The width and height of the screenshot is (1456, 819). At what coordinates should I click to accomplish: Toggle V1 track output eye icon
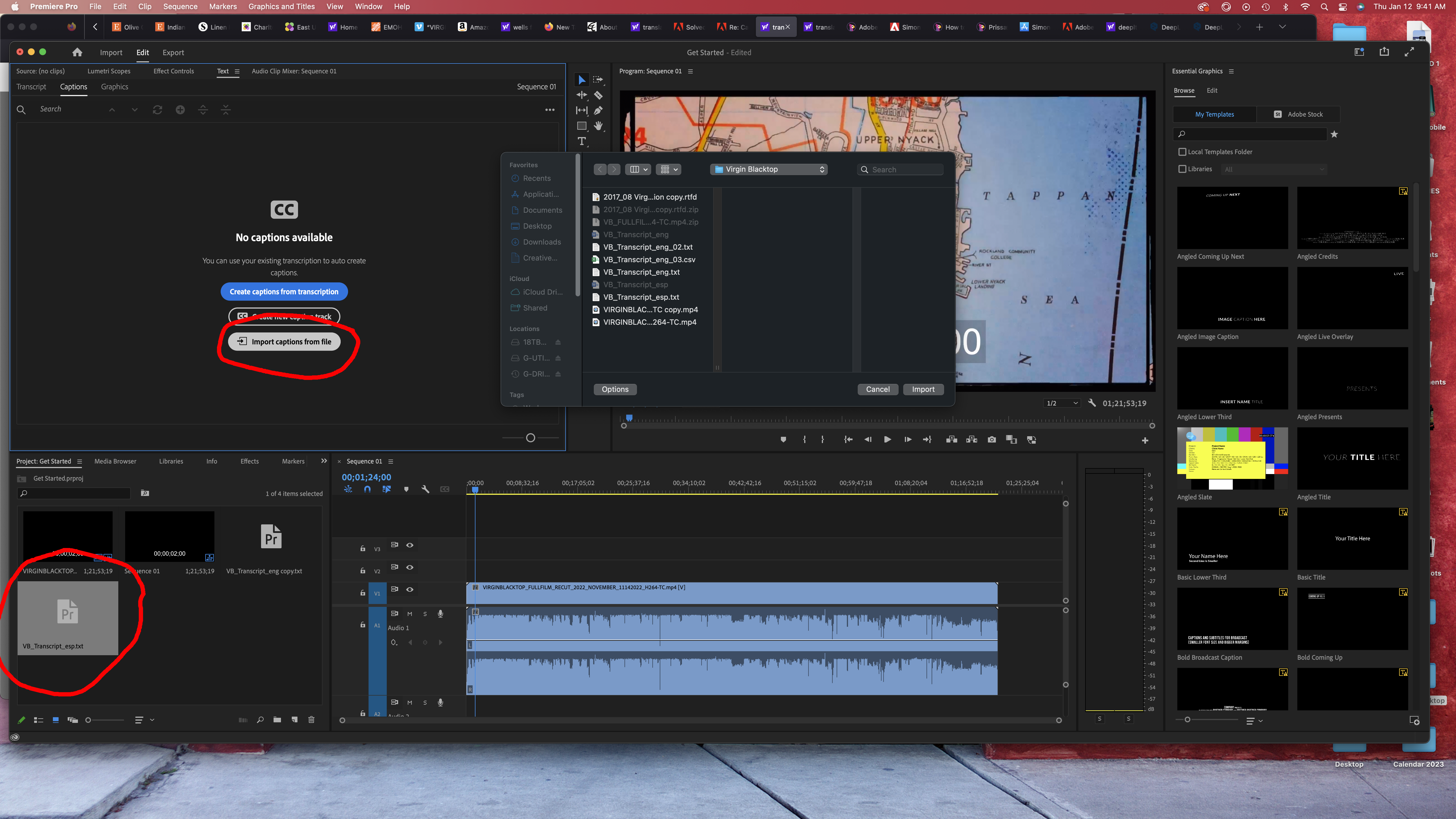(x=410, y=589)
